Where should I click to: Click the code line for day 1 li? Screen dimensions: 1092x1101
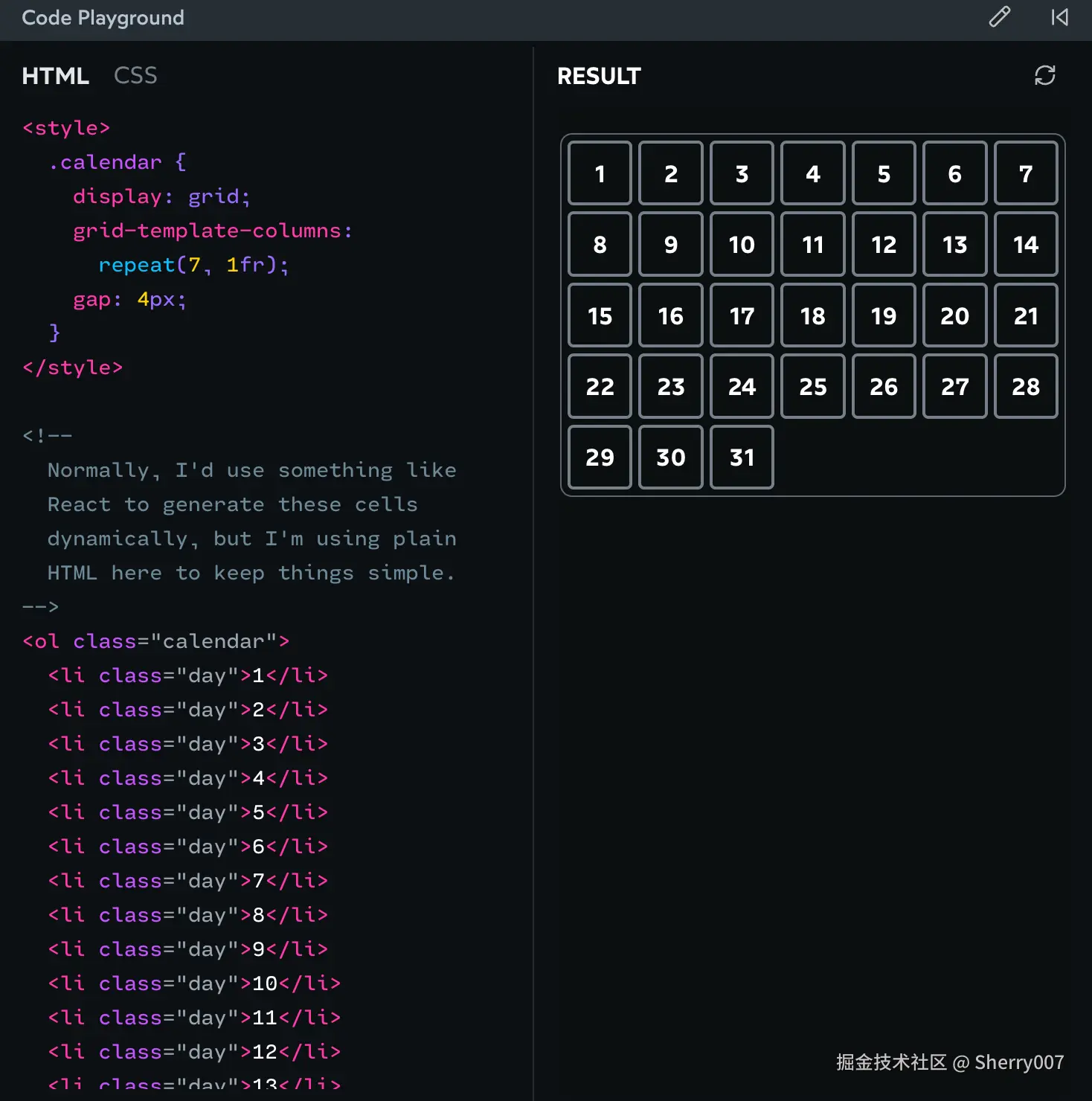point(187,675)
